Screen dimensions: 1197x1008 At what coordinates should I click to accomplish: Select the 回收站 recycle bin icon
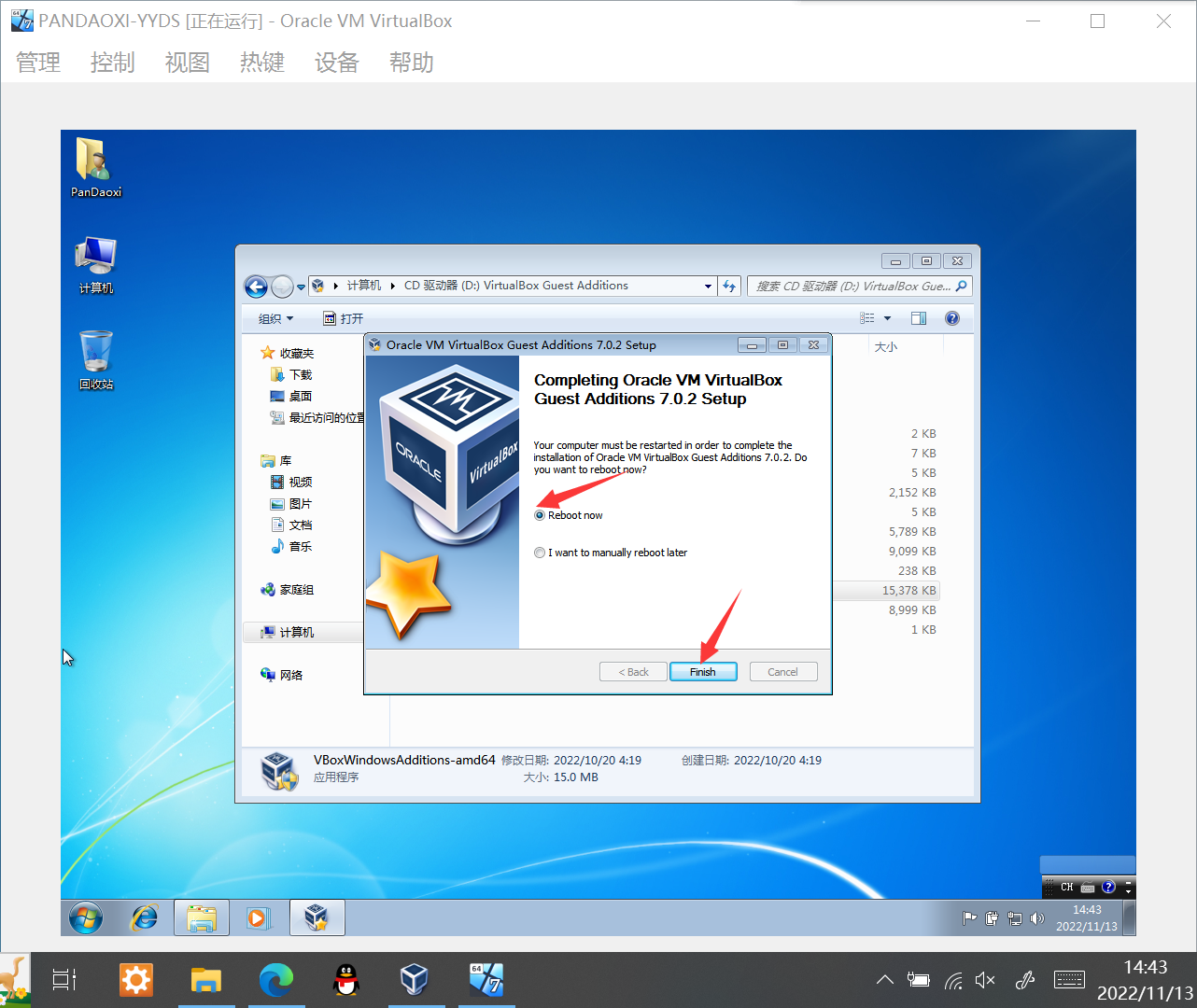click(x=95, y=360)
